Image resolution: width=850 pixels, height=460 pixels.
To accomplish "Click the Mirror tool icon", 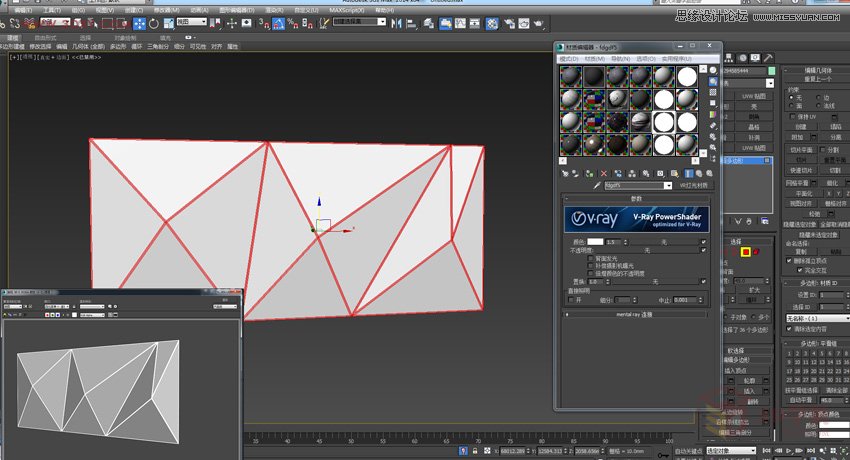I will (396, 23).
